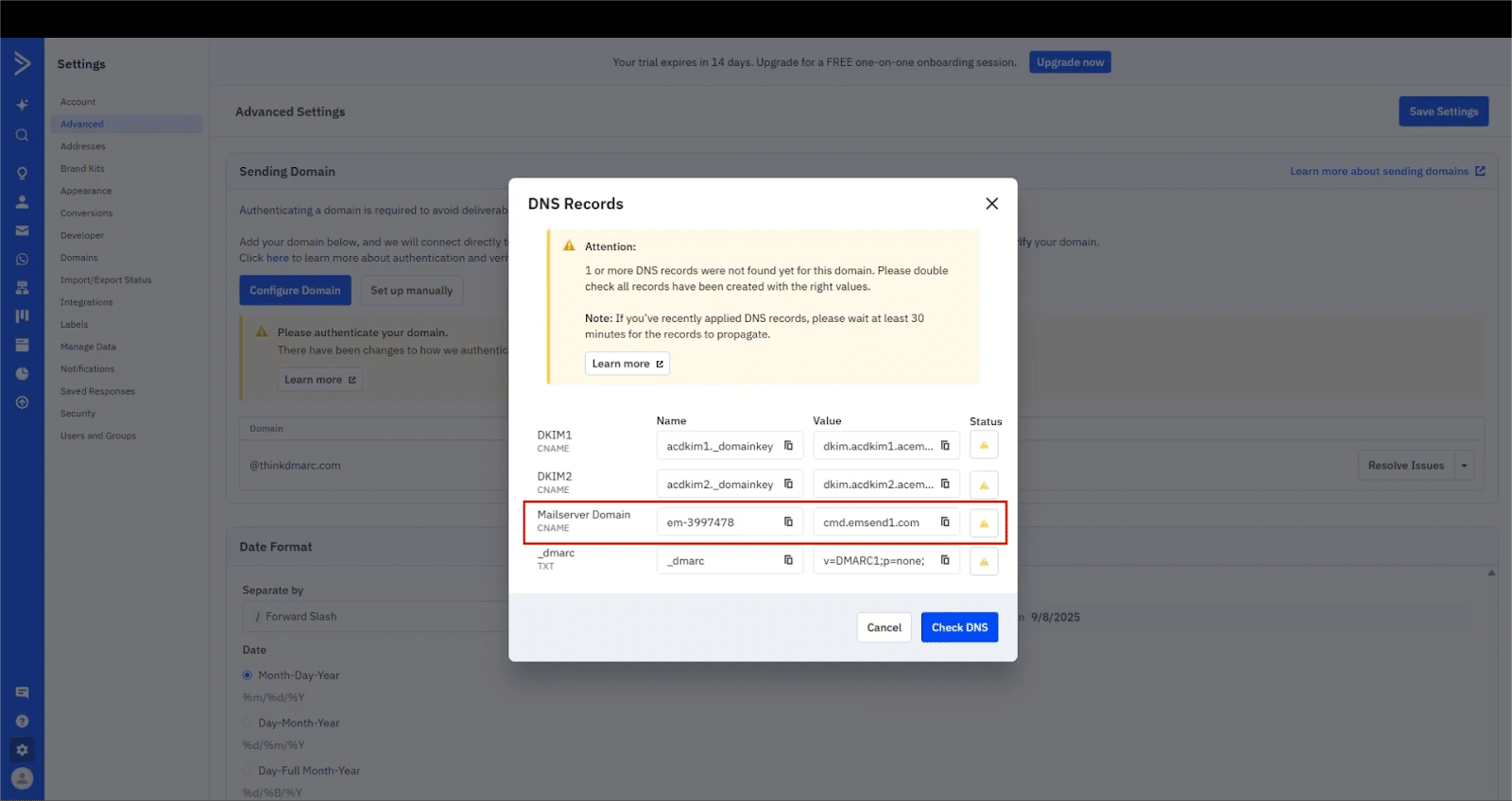
Task: Close the DNS Records dialog
Action: [x=991, y=204]
